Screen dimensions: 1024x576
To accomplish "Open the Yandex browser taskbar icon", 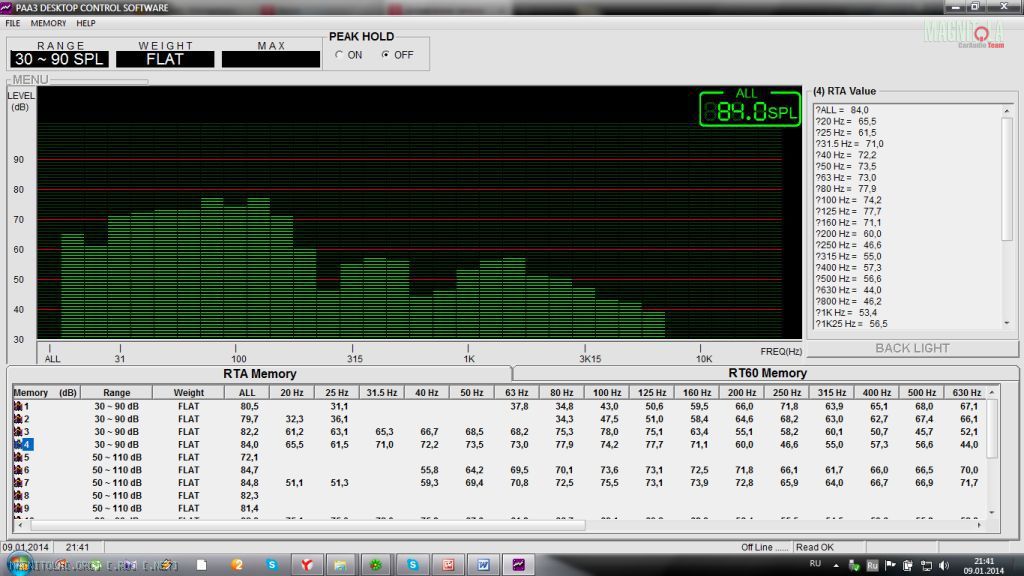I will tap(306, 565).
